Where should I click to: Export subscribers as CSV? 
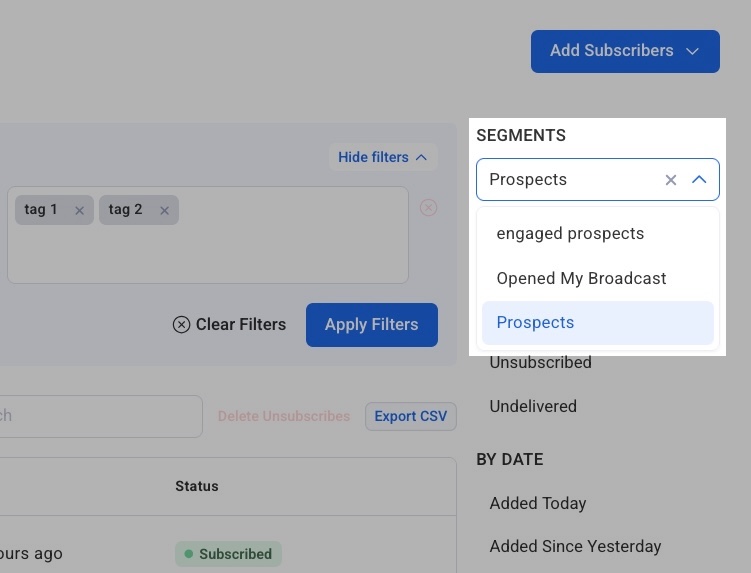tap(410, 416)
